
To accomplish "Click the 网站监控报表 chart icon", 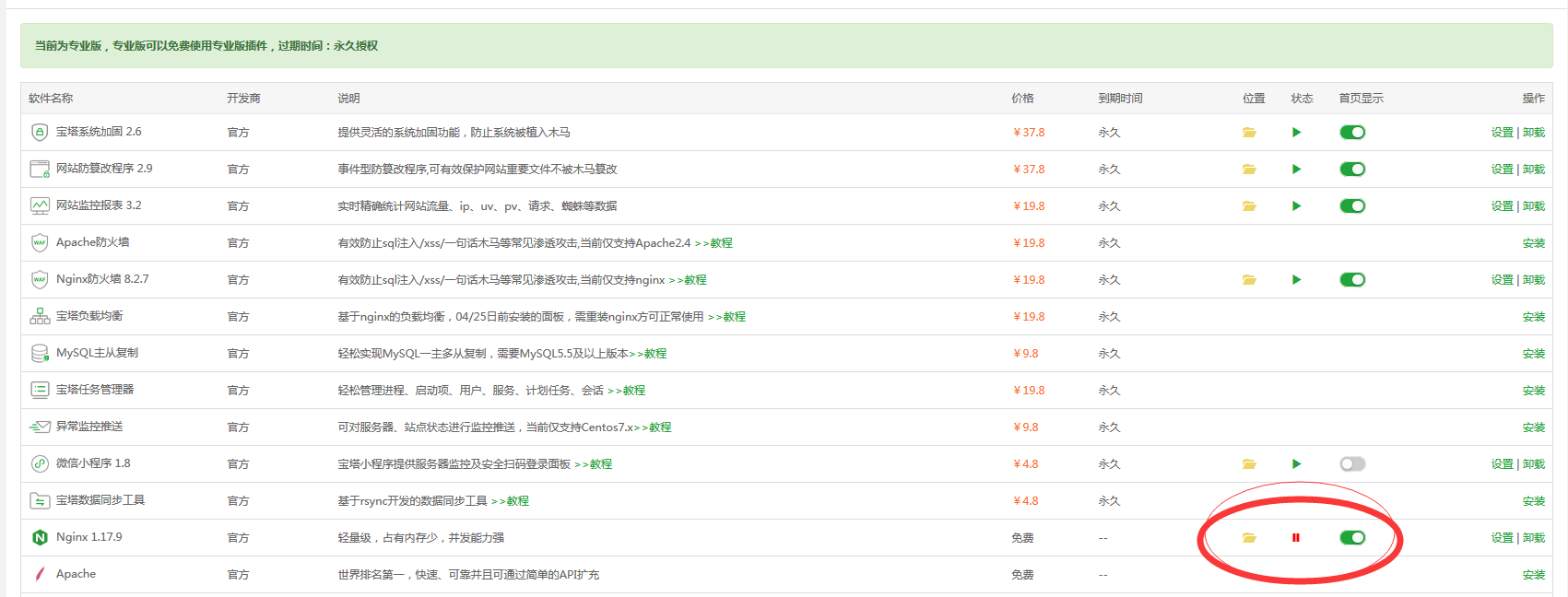I will (x=40, y=205).
